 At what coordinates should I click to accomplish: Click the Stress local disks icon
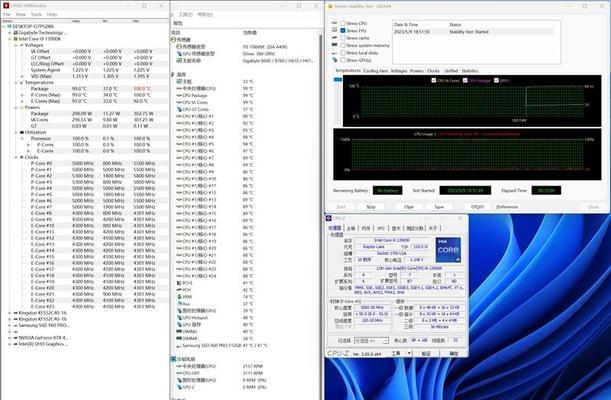(334, 53)
